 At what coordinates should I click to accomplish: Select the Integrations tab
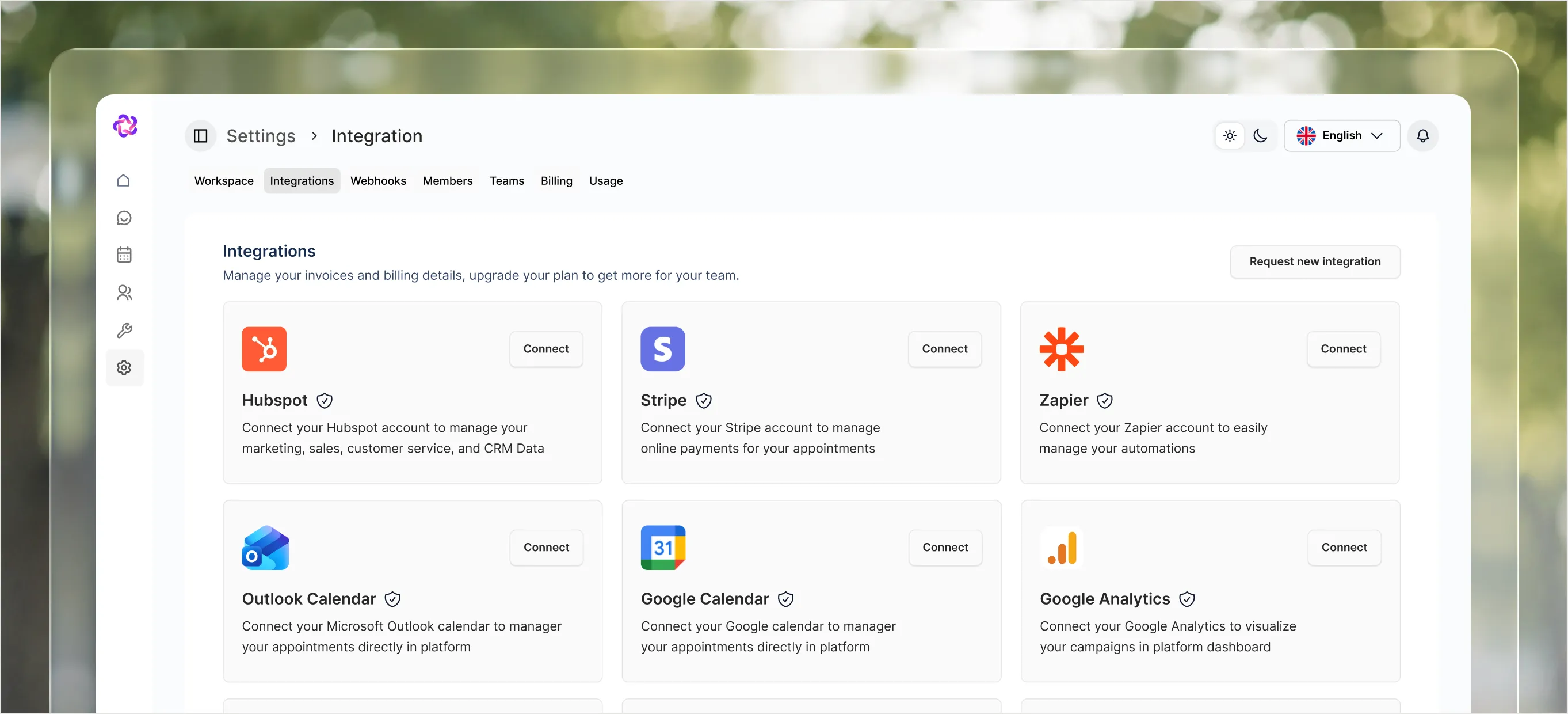[302, 181]
